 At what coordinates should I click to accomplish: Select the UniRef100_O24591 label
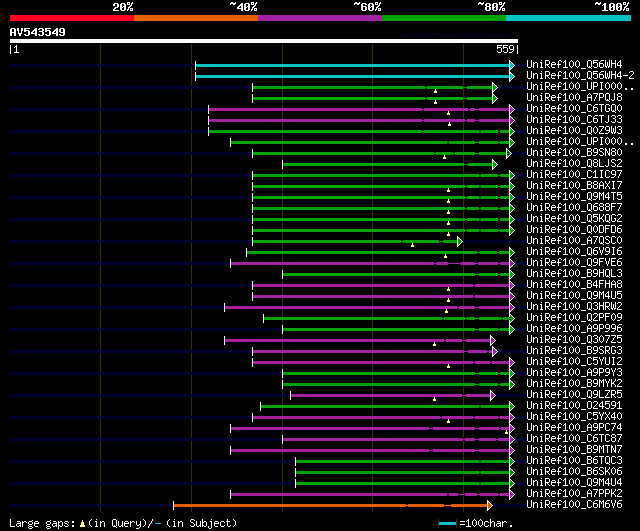click(x=574, y=406)
